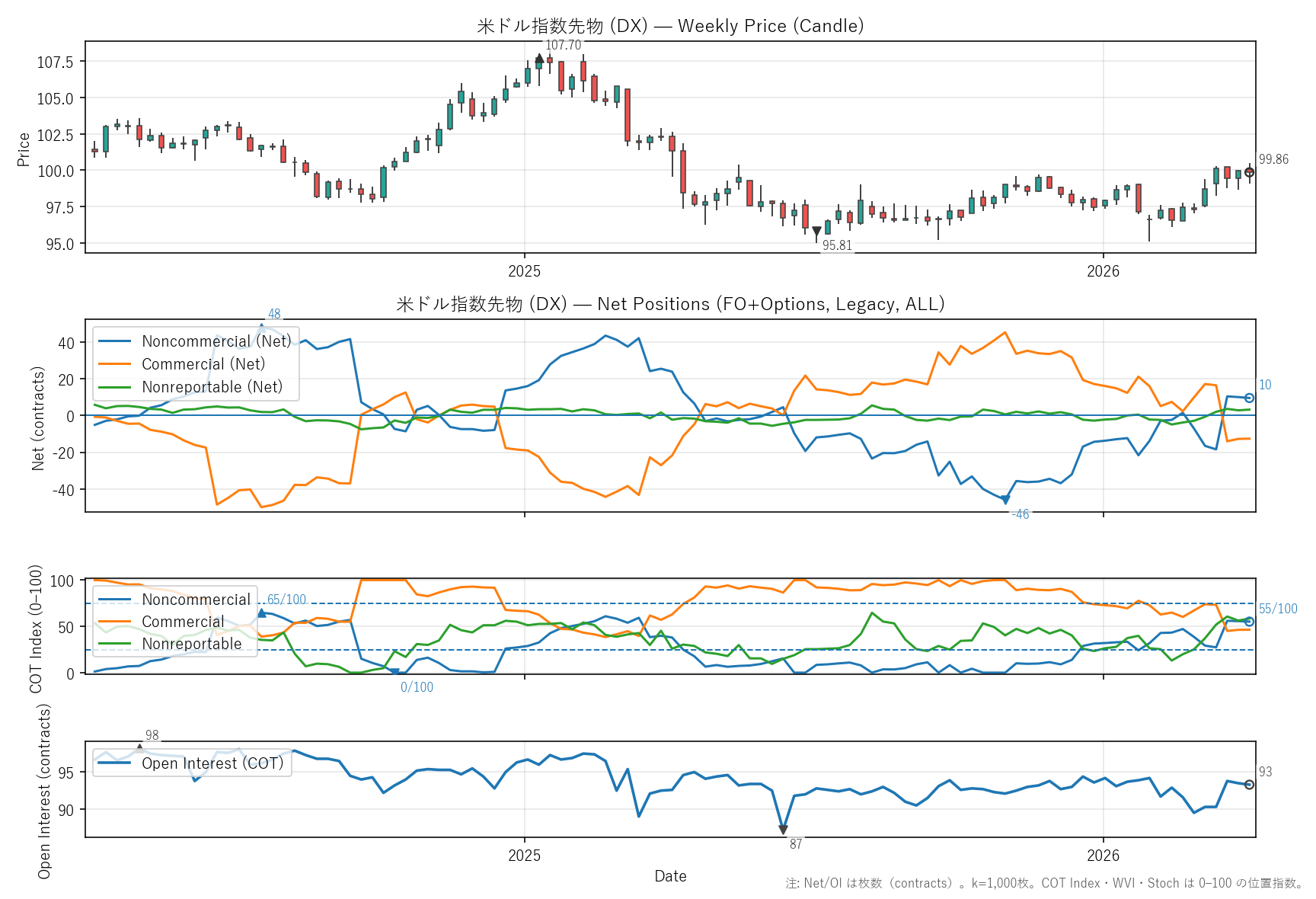Click the 2026 tick label under the price chart
The height and width of the screenshot is (899, 1316).
[x=1103, y=271]
